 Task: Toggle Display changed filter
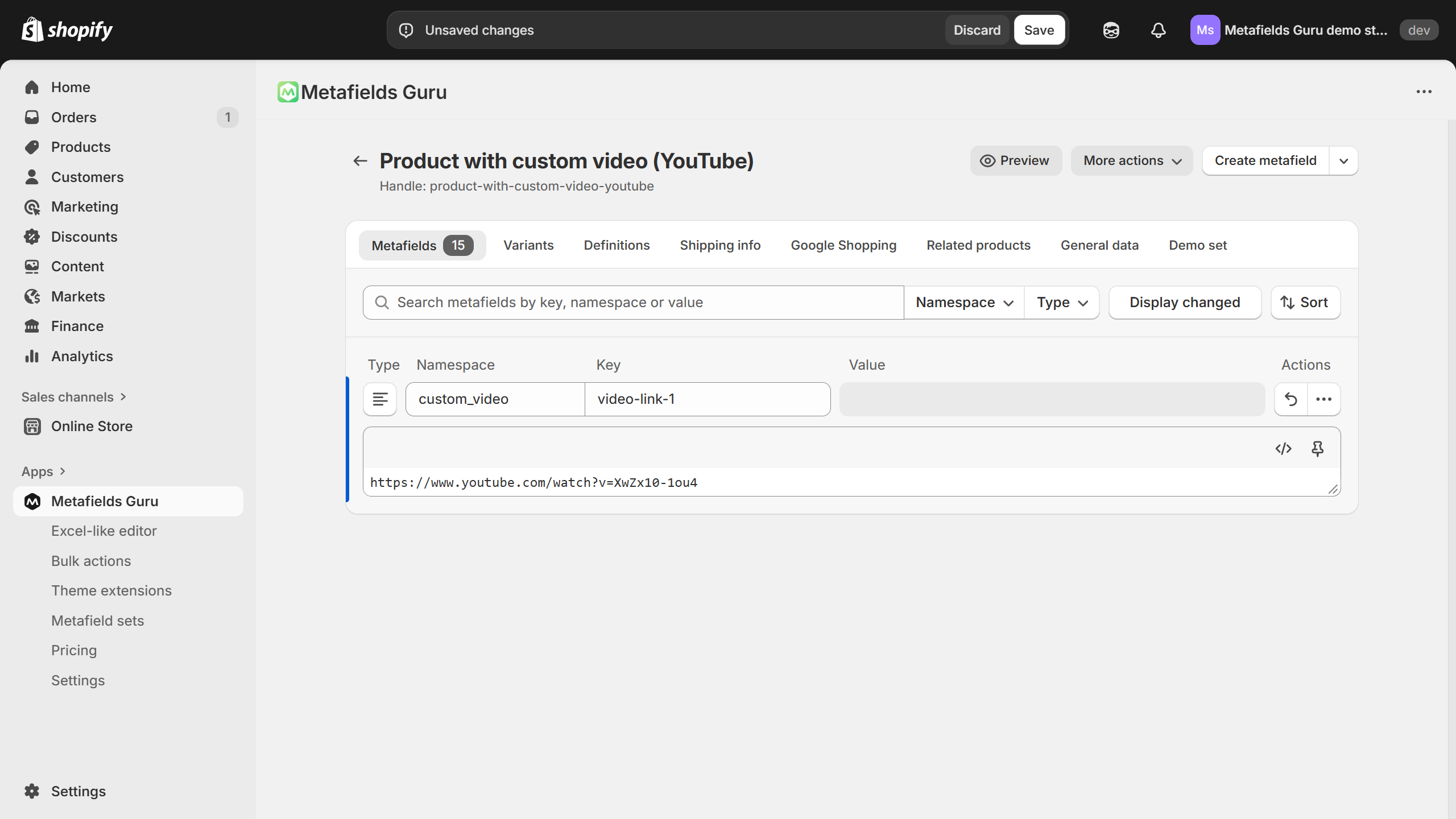pos(1185,302)
